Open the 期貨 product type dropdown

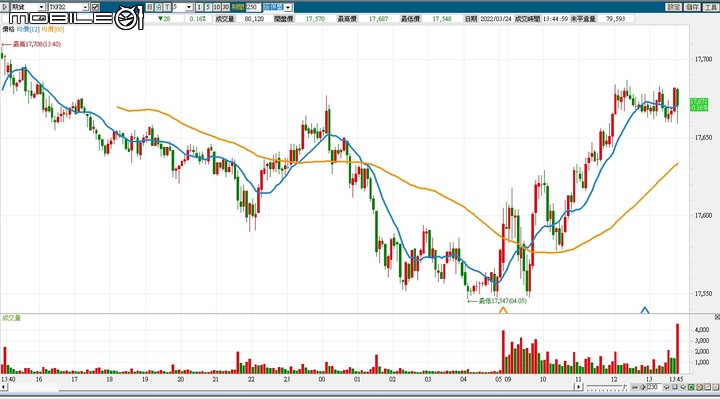pyautogui.click(x=41, y=7)
